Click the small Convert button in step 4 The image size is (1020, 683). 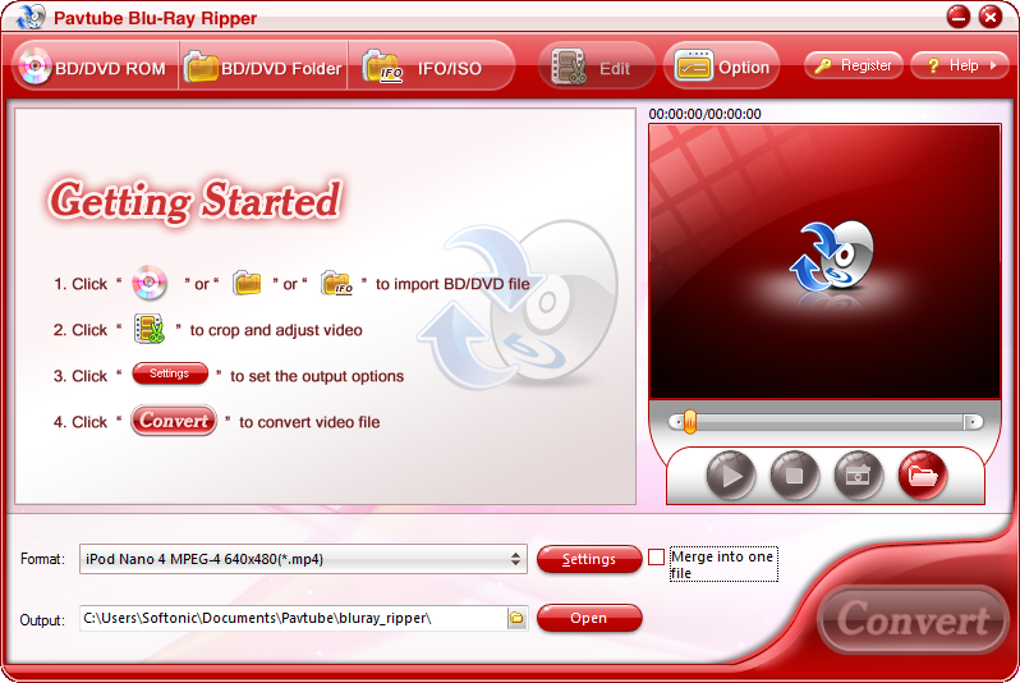[174, 420]
